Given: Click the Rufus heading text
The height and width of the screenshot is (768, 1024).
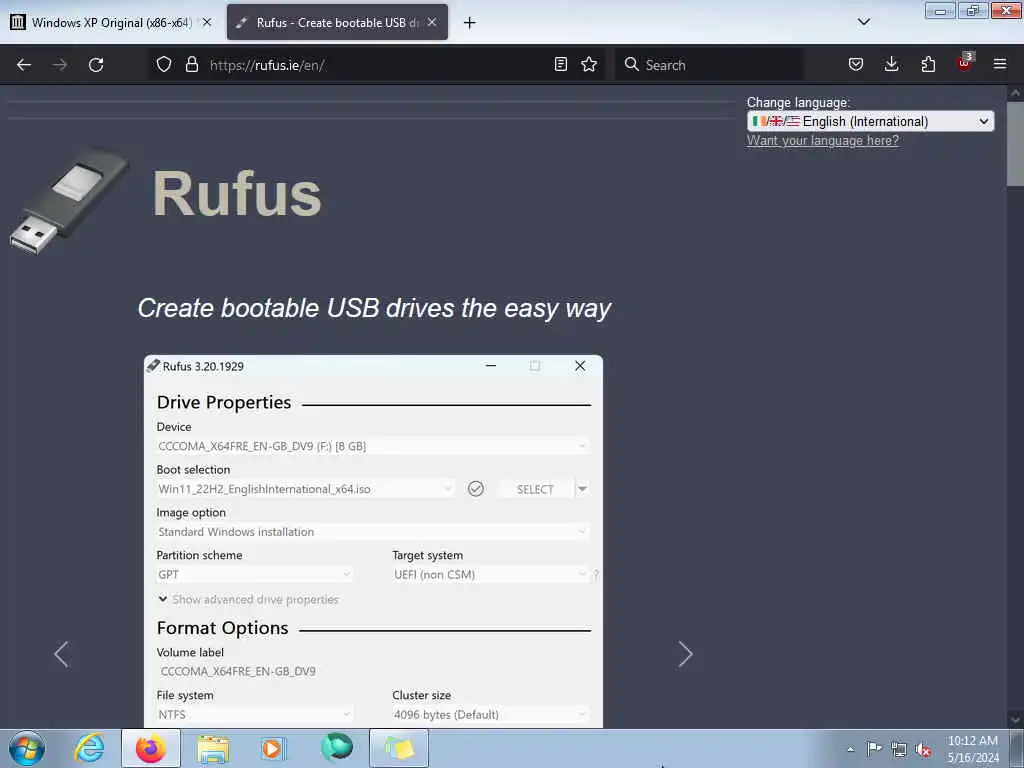Looking at the screenshot, I should coord(237,194).
